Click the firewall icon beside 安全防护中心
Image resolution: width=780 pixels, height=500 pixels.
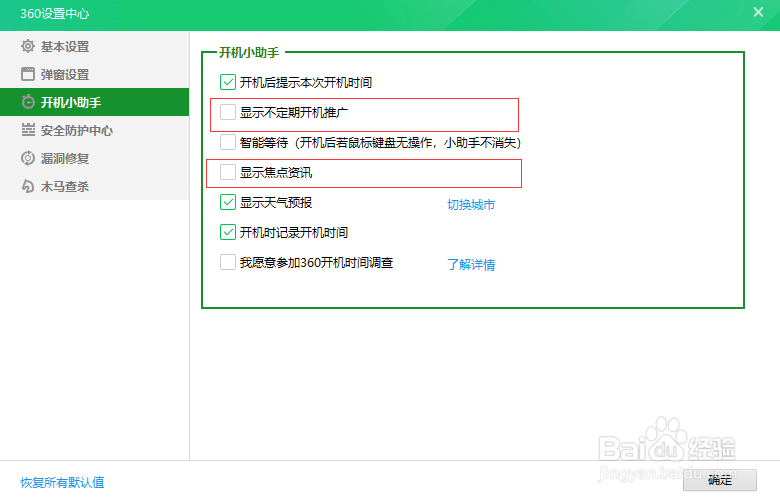[28, 130]
